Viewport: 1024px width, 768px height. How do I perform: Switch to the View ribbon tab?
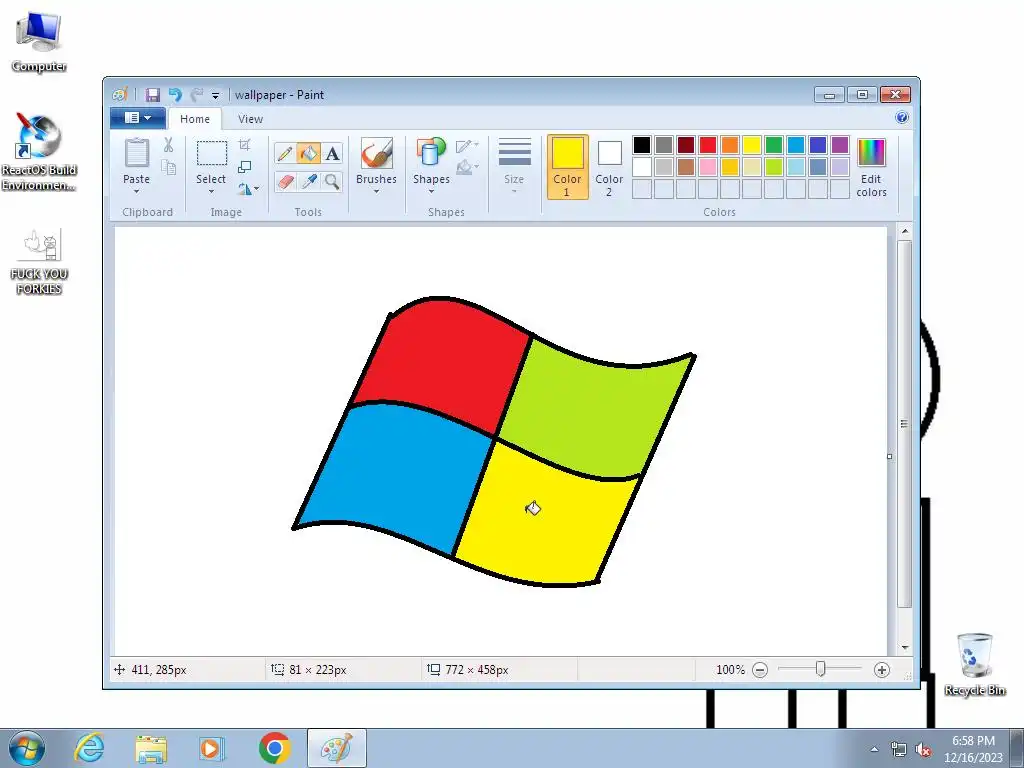click(x=250, y=119)
